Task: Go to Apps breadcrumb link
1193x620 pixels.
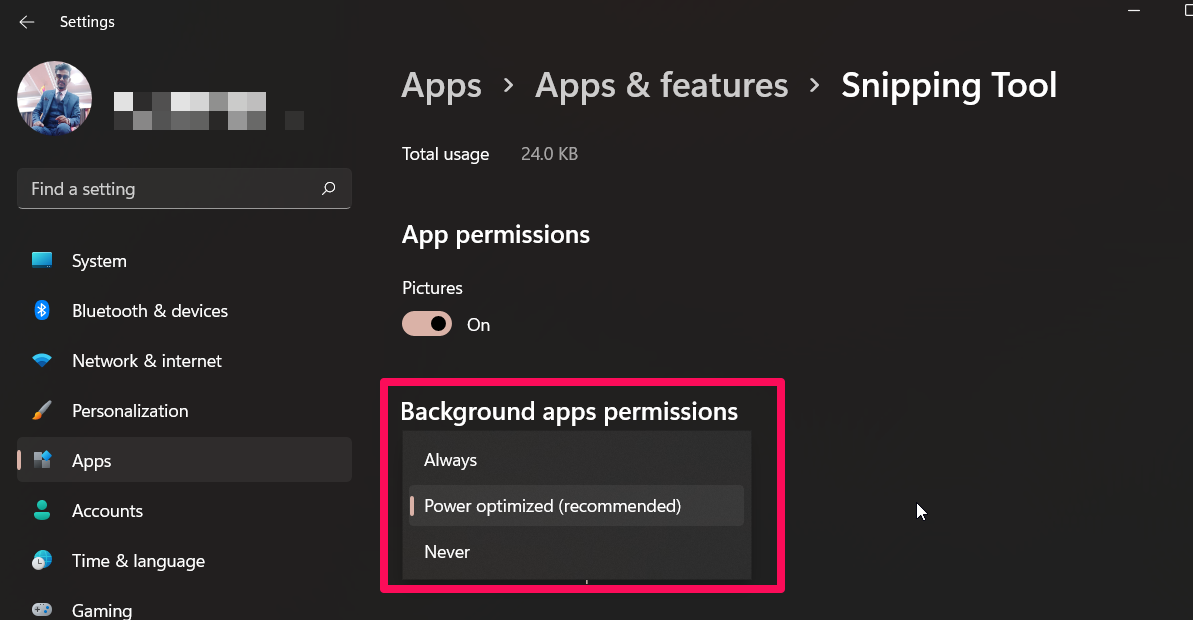Action: tap(441, 86)
